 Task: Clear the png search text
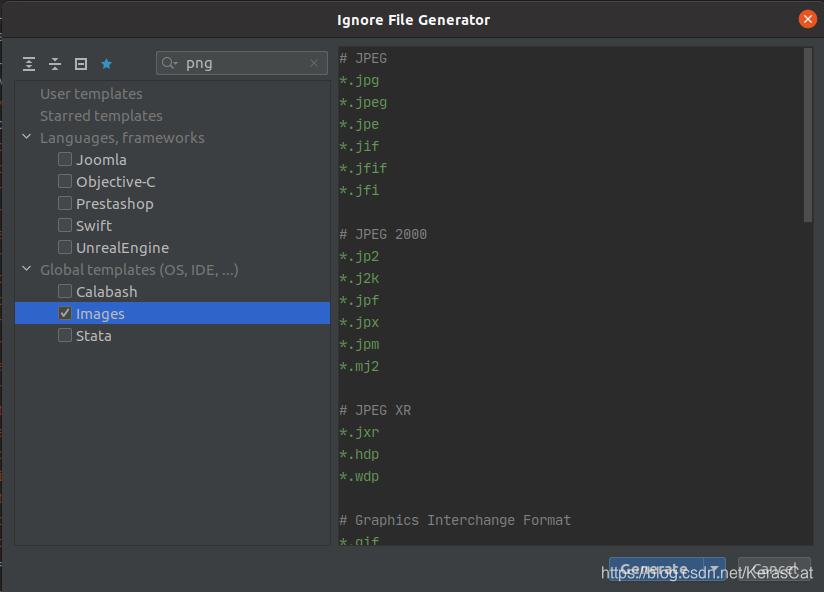pyautogui.click(x=314, y=64)
